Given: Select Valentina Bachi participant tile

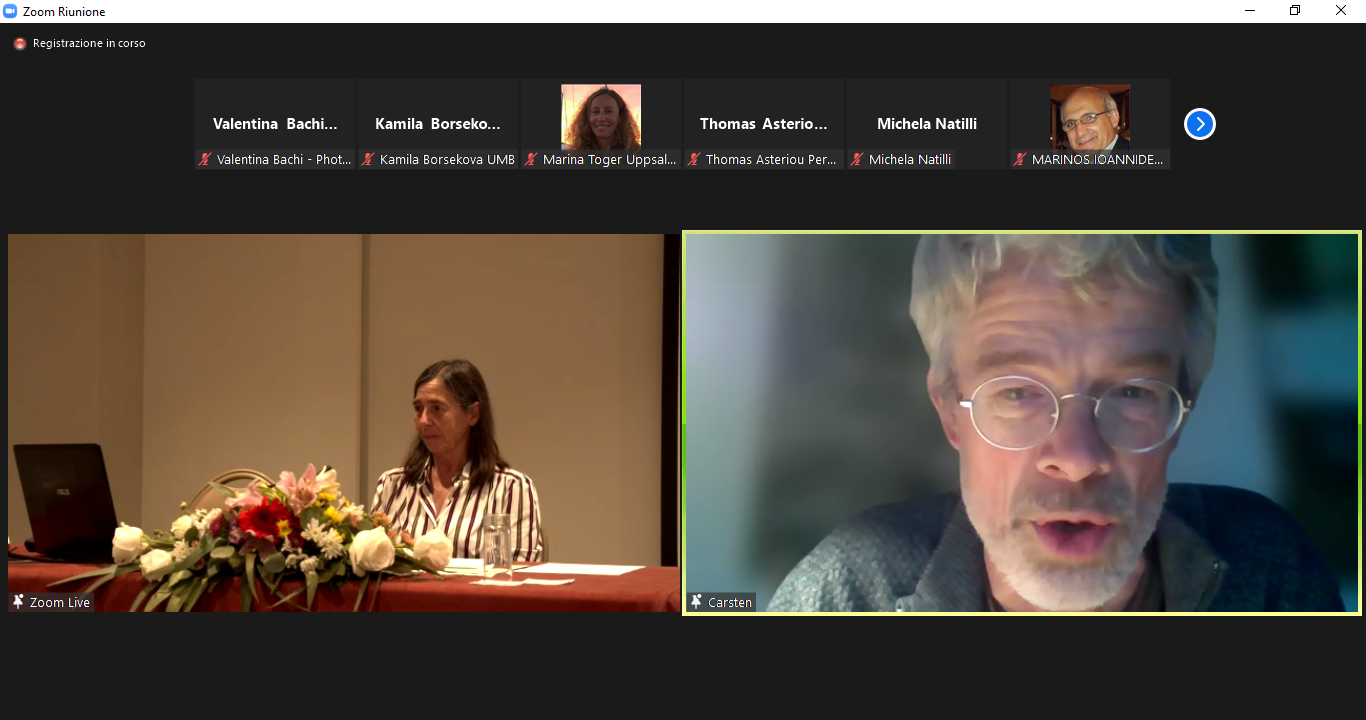Looking at the screenshot, I should click(275, 124).
